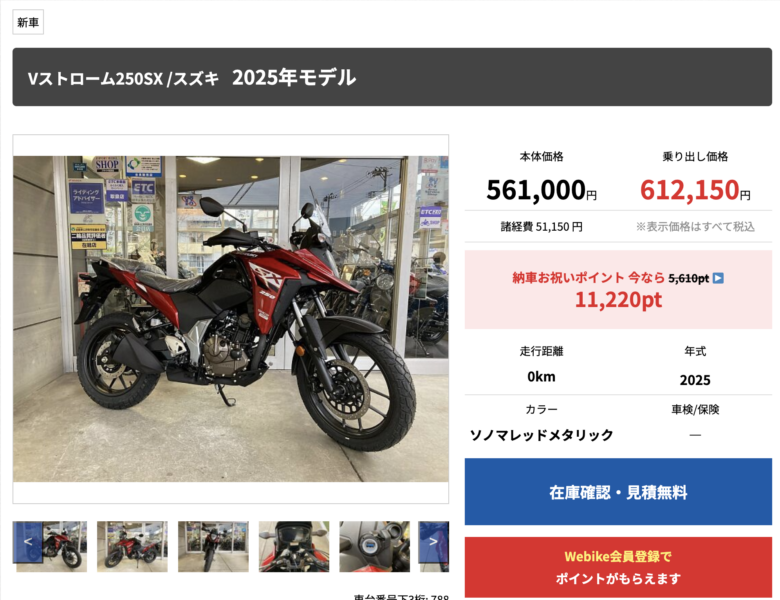Viewport: 780px width, 600px height.
Task: Click the ソノマレッドメタリック color name
Action: click(541, 435)
